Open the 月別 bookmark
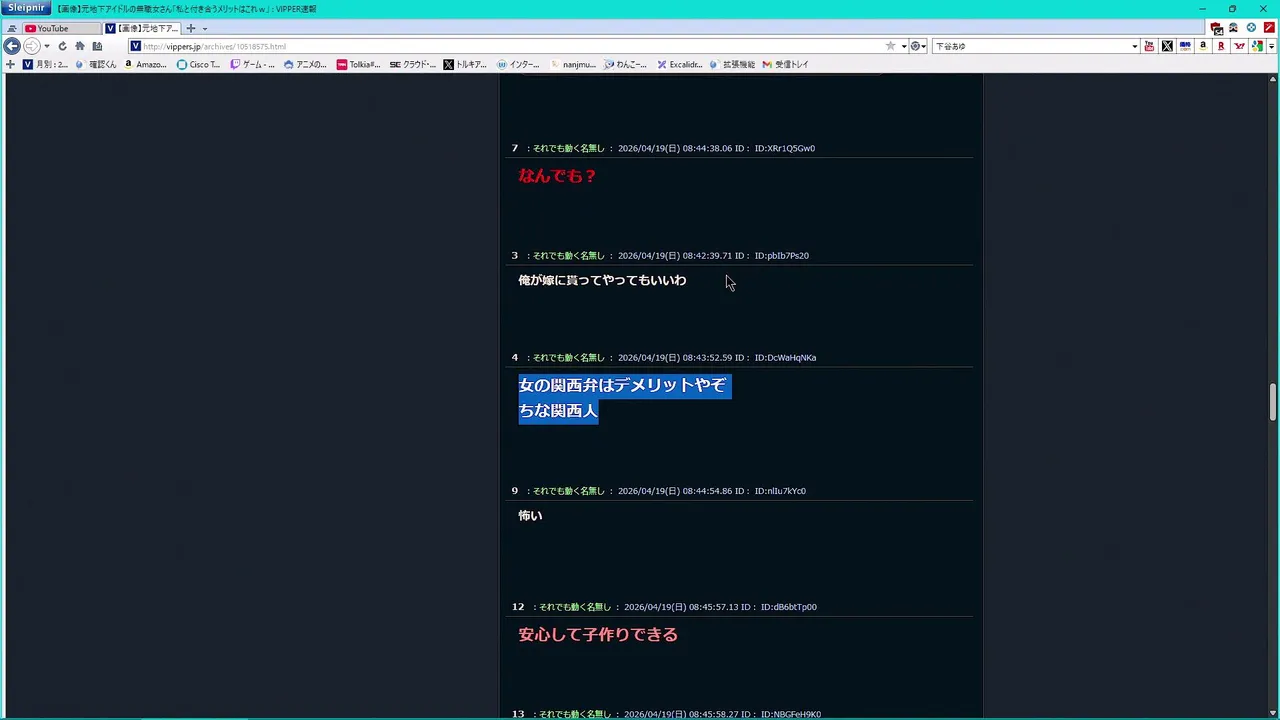Screen dimensions: 1280x720 tap(45, 64)
